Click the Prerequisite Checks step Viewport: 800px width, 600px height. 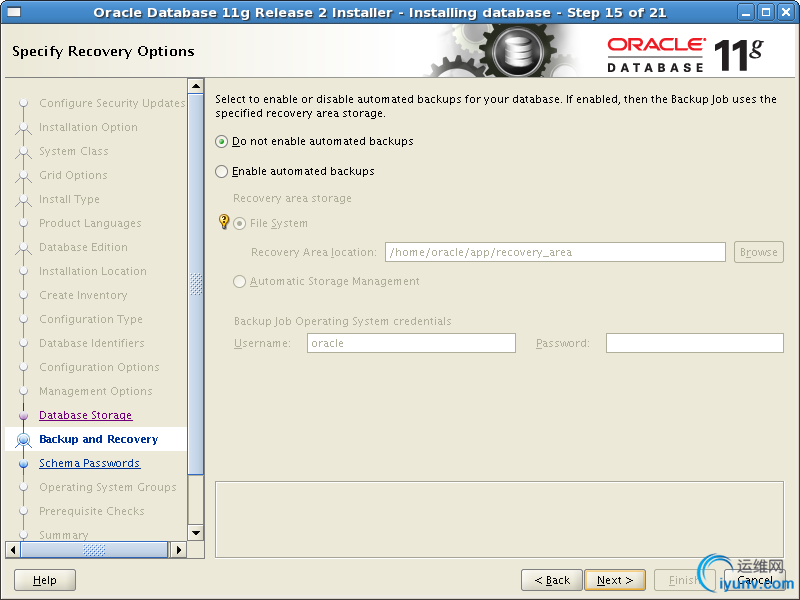click(x=92, y=511)
